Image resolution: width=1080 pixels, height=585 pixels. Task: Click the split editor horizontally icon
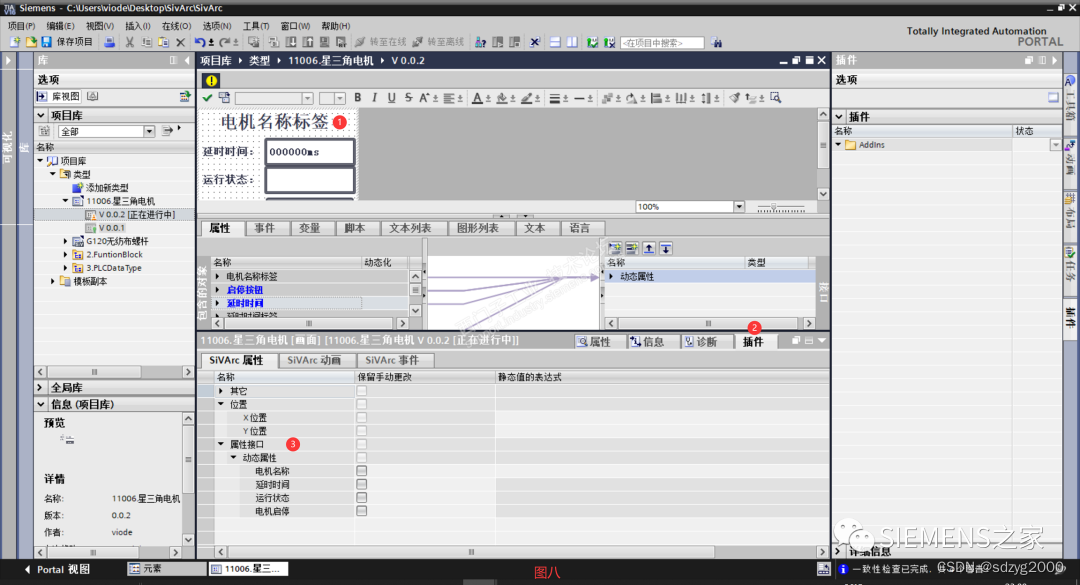coord(555,42)
